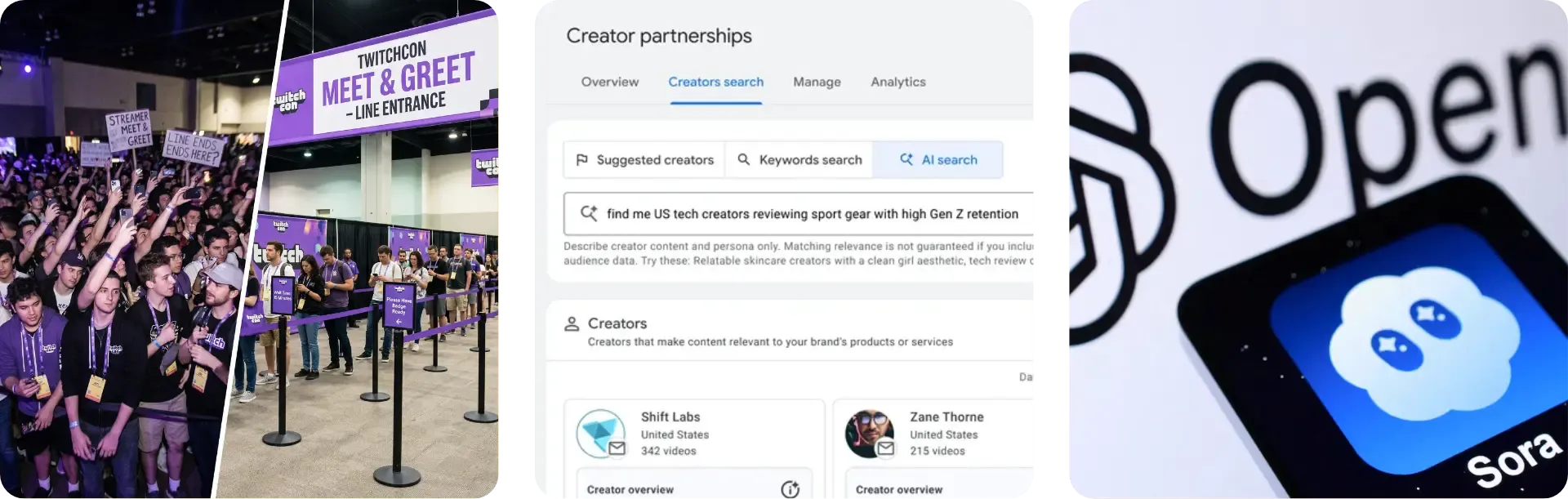Choose the Keywords search option
This screenshot has height=499, width=1568.
pyautogui.click(x=800, y=160)
